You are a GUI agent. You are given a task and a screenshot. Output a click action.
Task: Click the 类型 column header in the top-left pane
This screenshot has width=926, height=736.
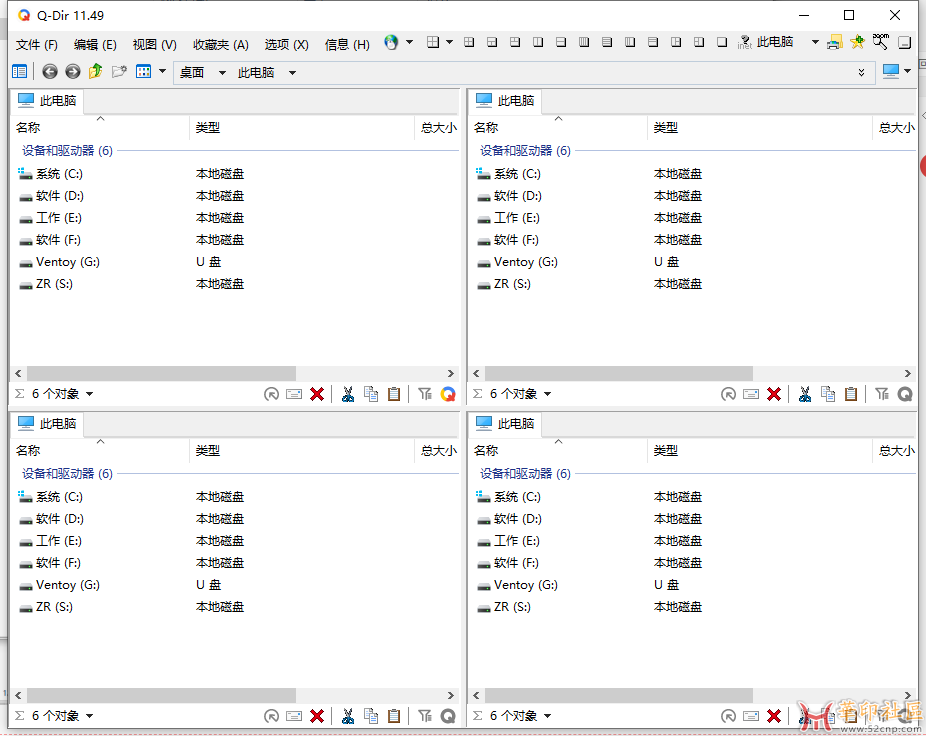pyautogui.click(x=208, y=128)
